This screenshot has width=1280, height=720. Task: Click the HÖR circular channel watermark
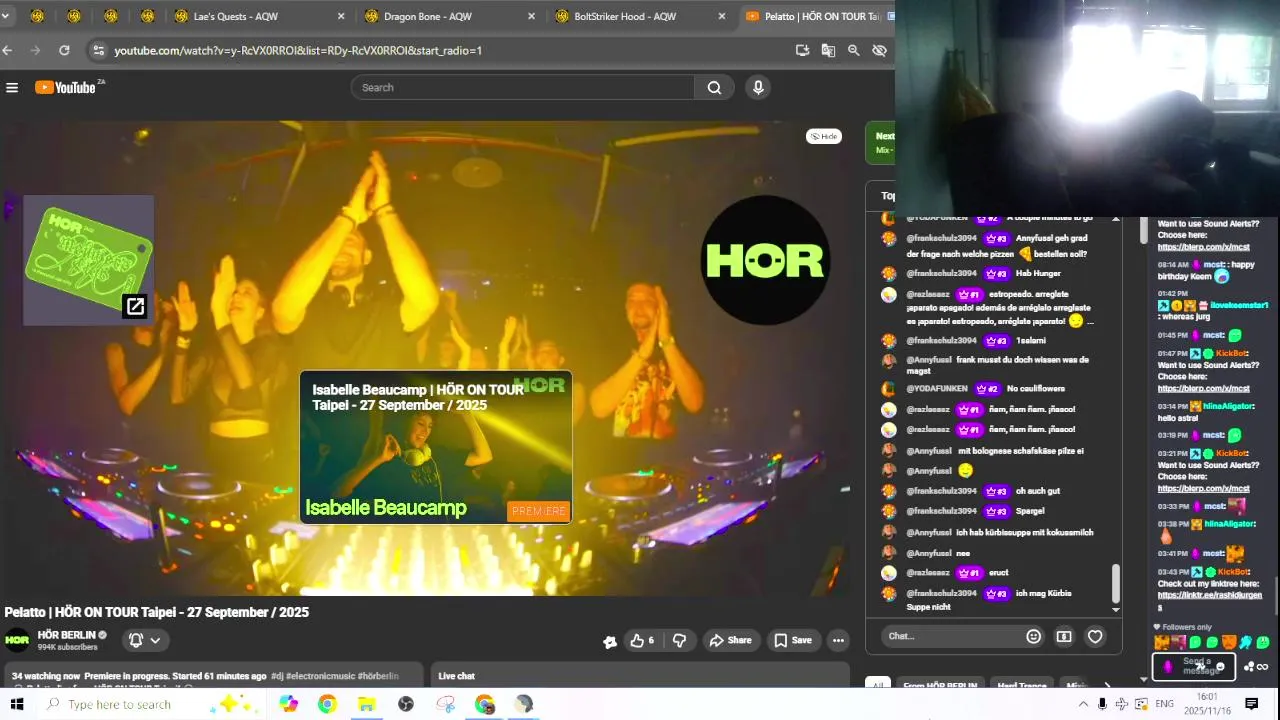click(765, 260)
